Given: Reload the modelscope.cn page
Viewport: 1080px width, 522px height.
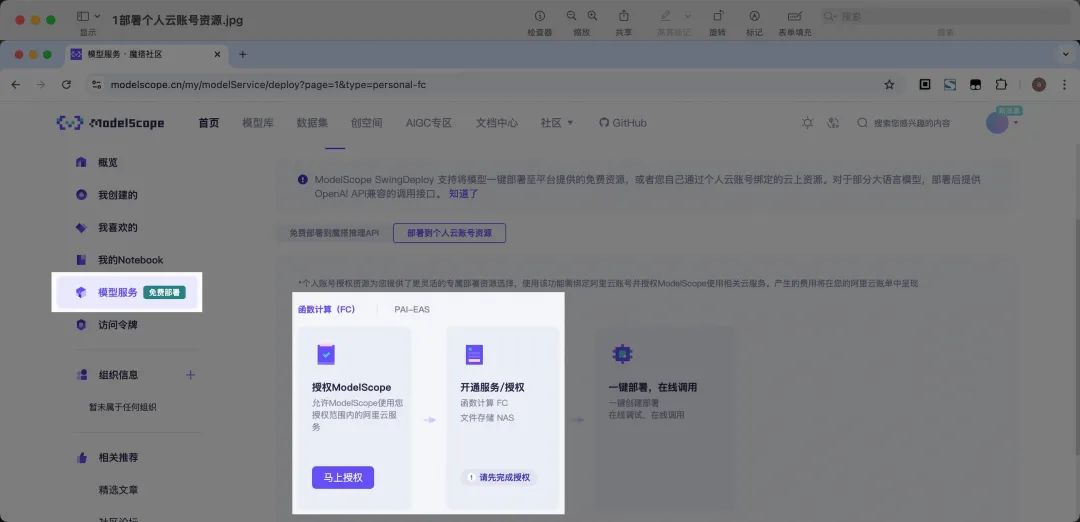Looking at the screenshot, I should point(66,85).
